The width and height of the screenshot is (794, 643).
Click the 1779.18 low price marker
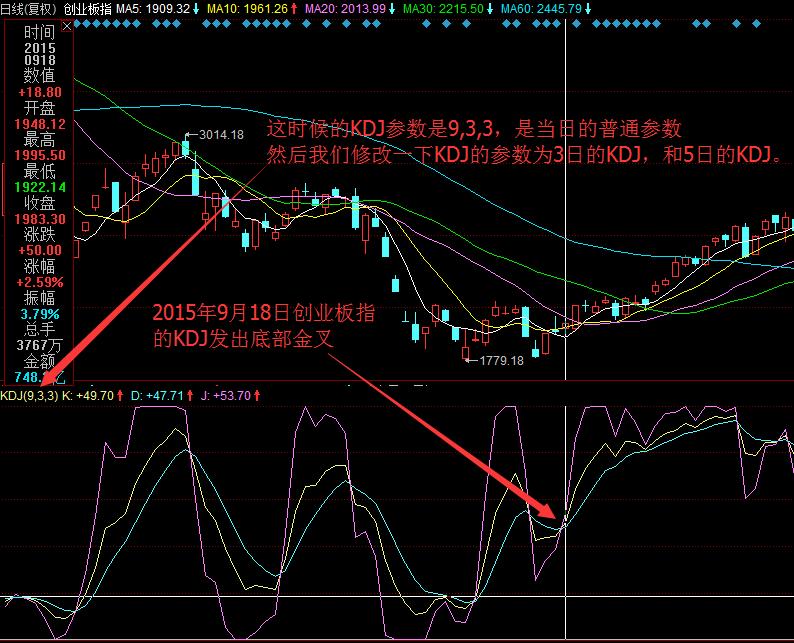pos(501,360)
